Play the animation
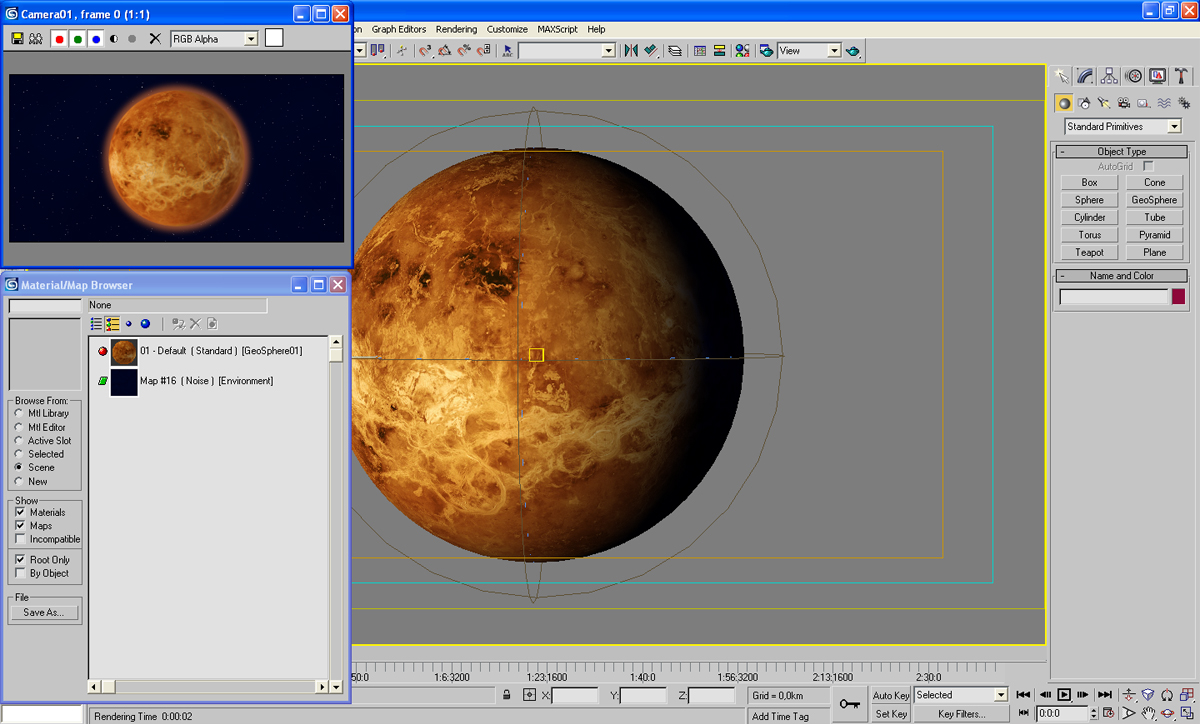1200x724 pixels. [x=1064, y=695]
